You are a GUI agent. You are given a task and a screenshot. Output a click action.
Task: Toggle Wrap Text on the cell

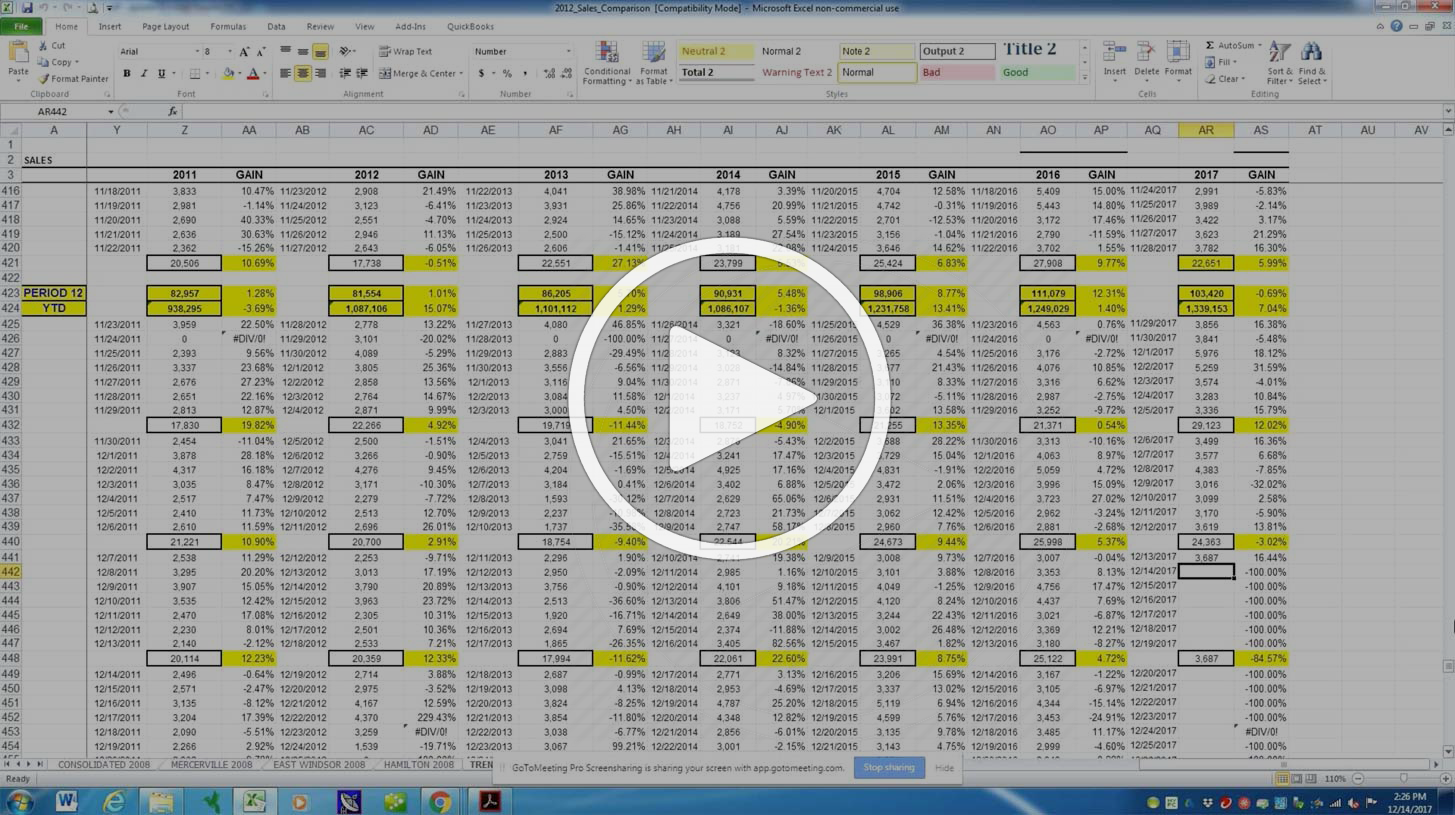(405, 52)
